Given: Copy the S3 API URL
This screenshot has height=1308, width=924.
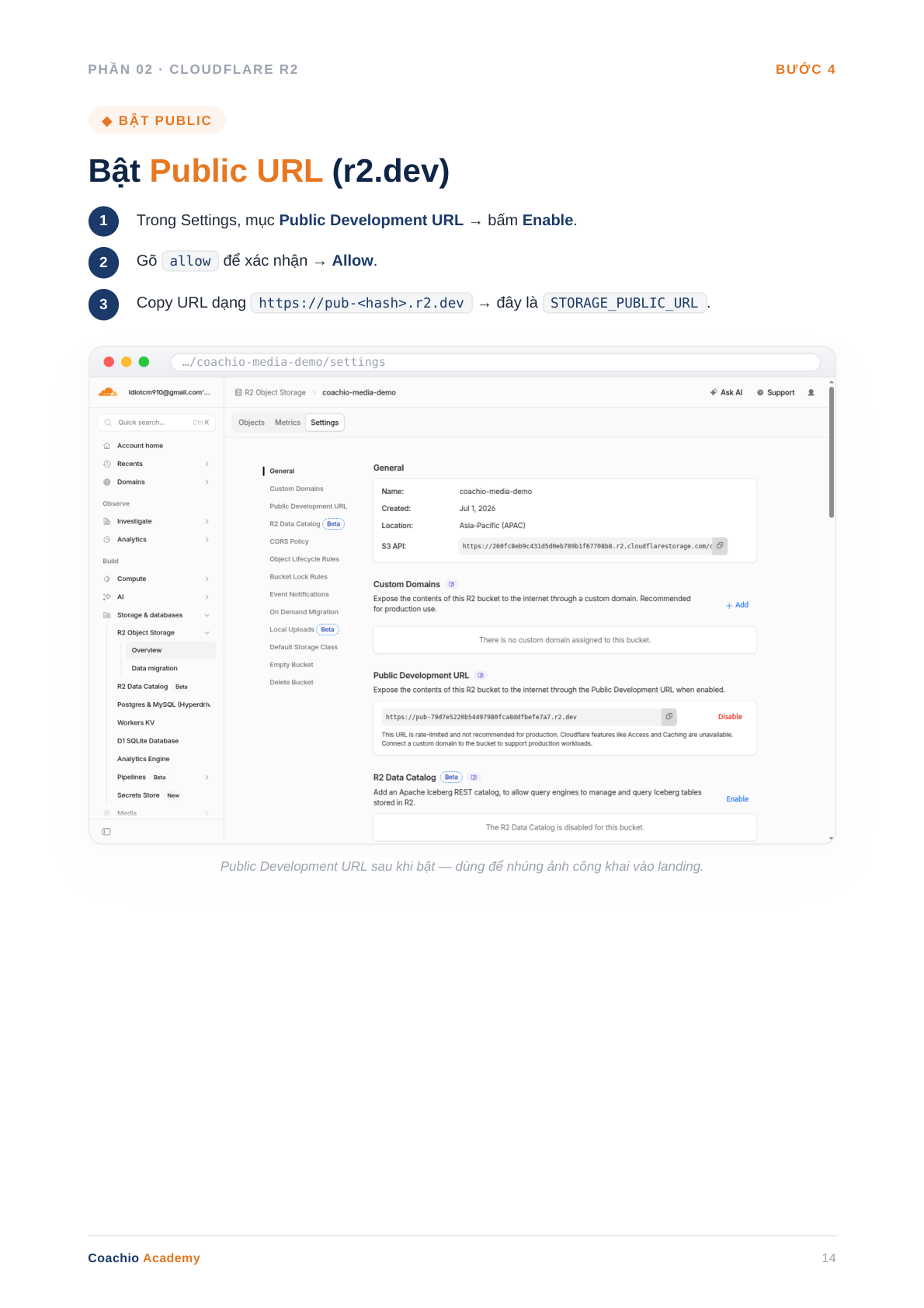Looking at the screenshot, I should 720,546.
